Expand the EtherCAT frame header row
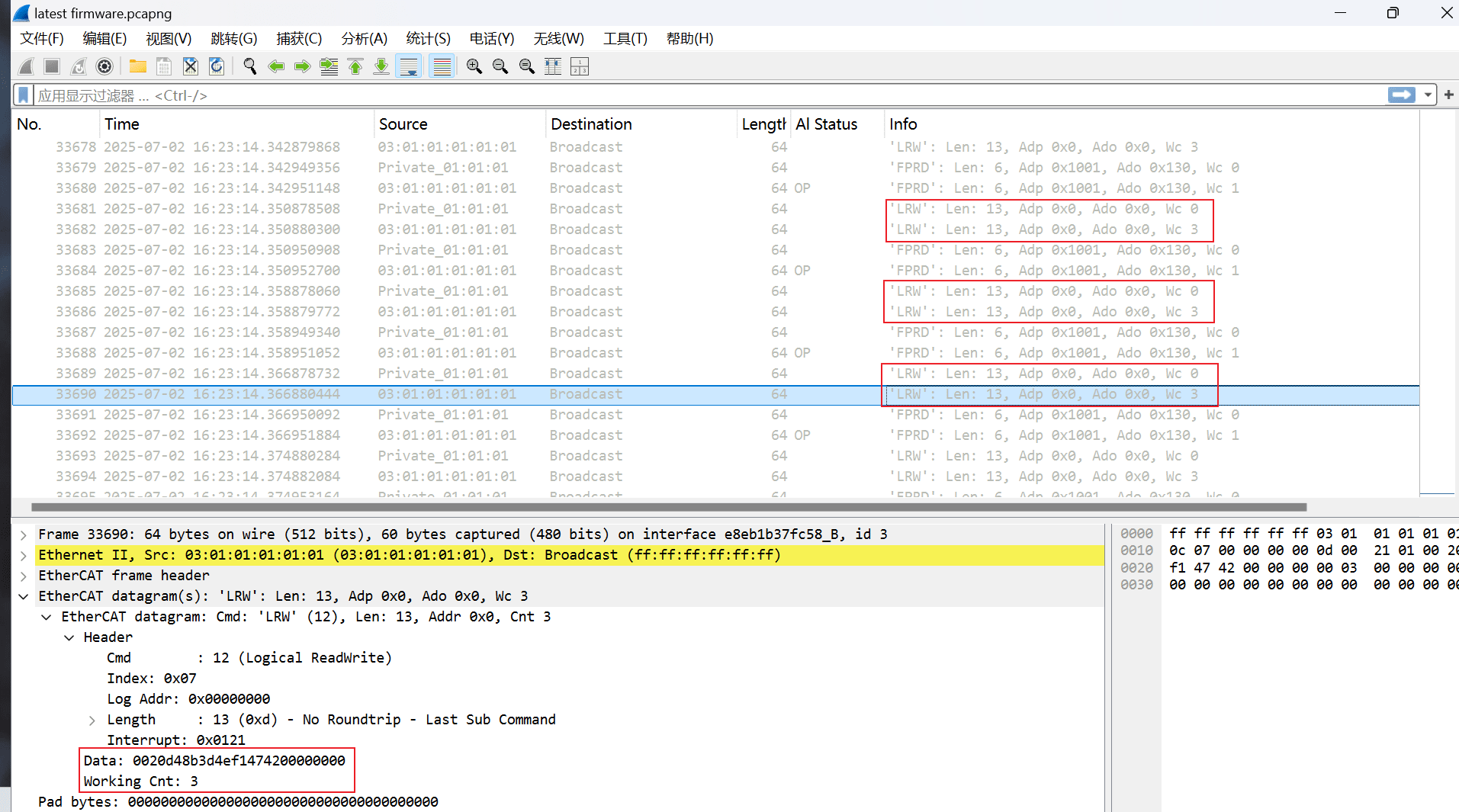 pos(24,576)
